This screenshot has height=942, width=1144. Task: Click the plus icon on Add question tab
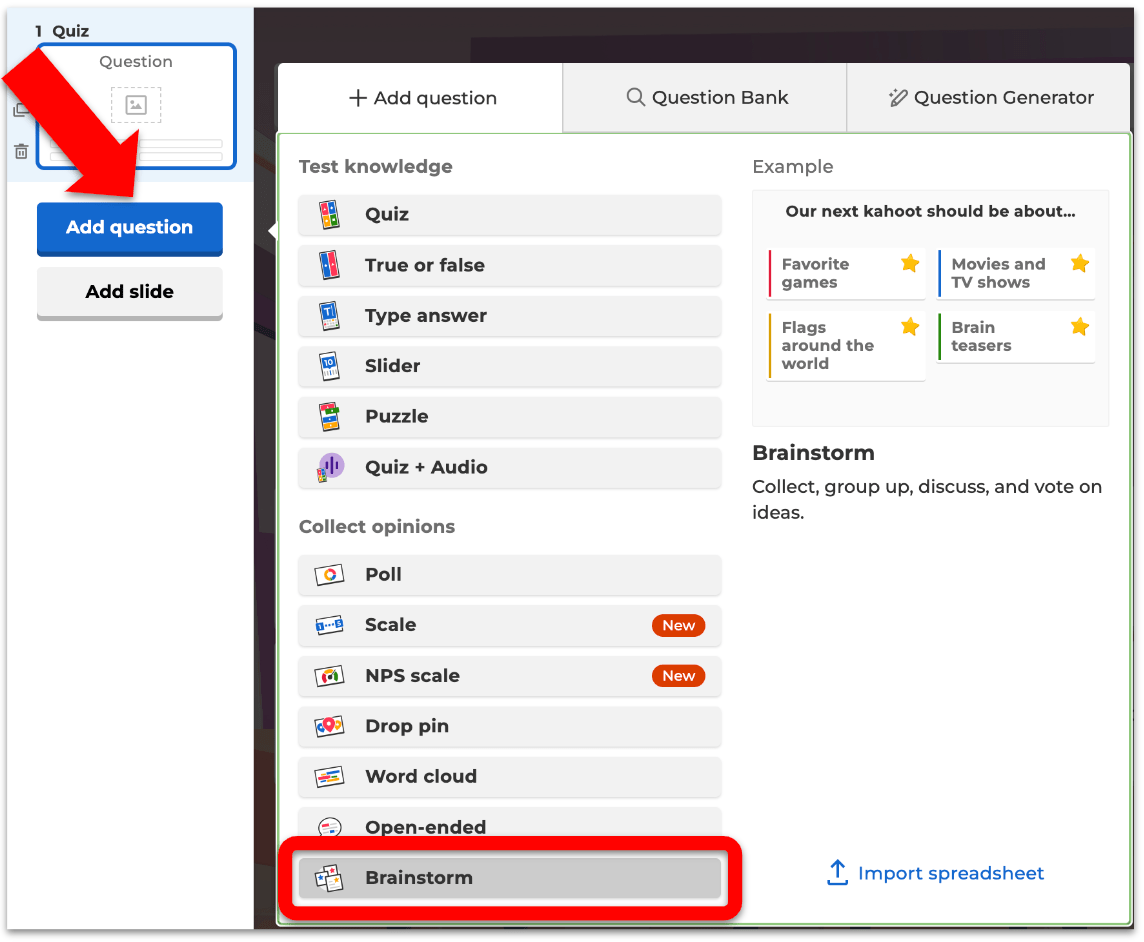(358, 98)
